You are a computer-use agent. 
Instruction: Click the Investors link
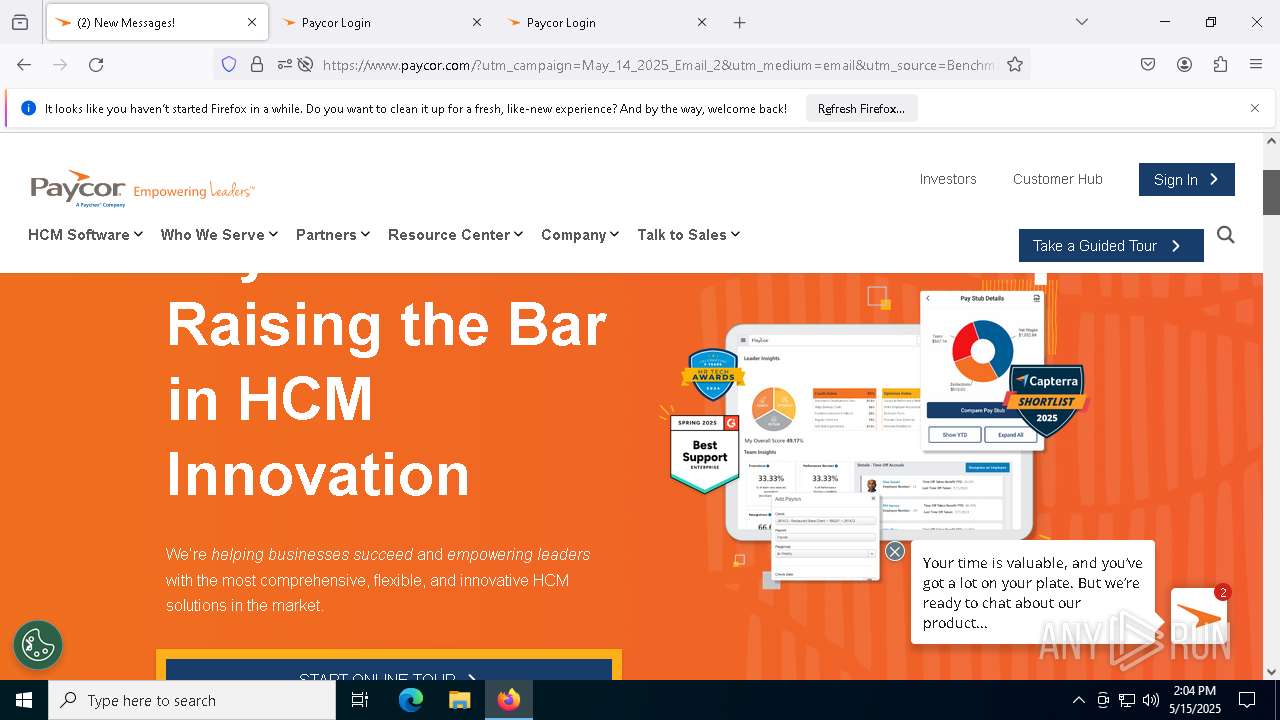point(948,179)
